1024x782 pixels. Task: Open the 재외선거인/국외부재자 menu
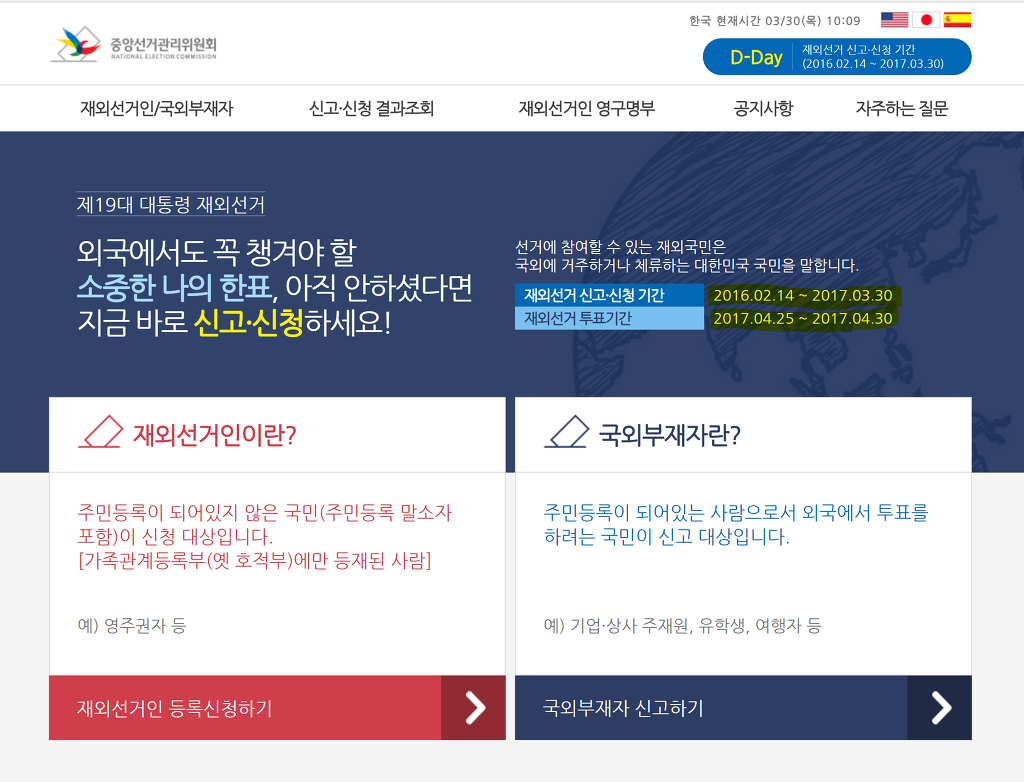point(157,108)
